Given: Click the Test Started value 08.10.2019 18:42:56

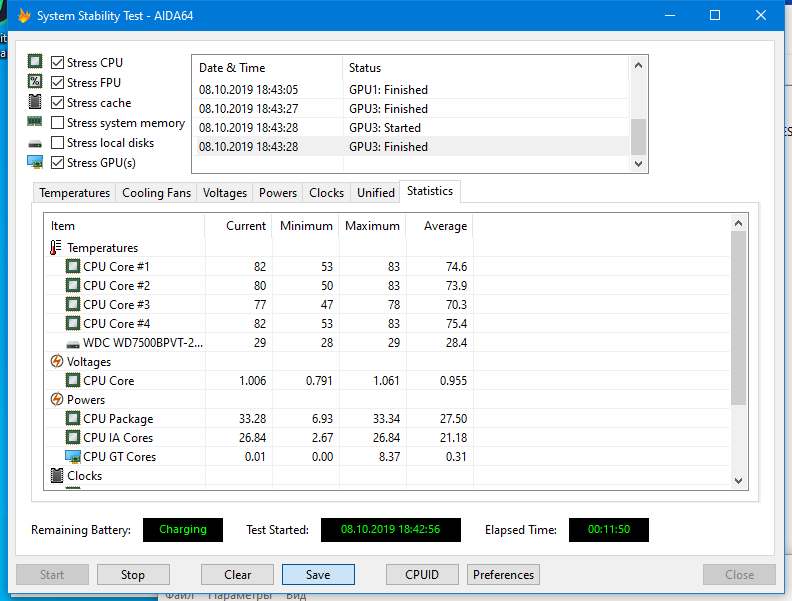Looking at the screenshot, I should (390, 530).
